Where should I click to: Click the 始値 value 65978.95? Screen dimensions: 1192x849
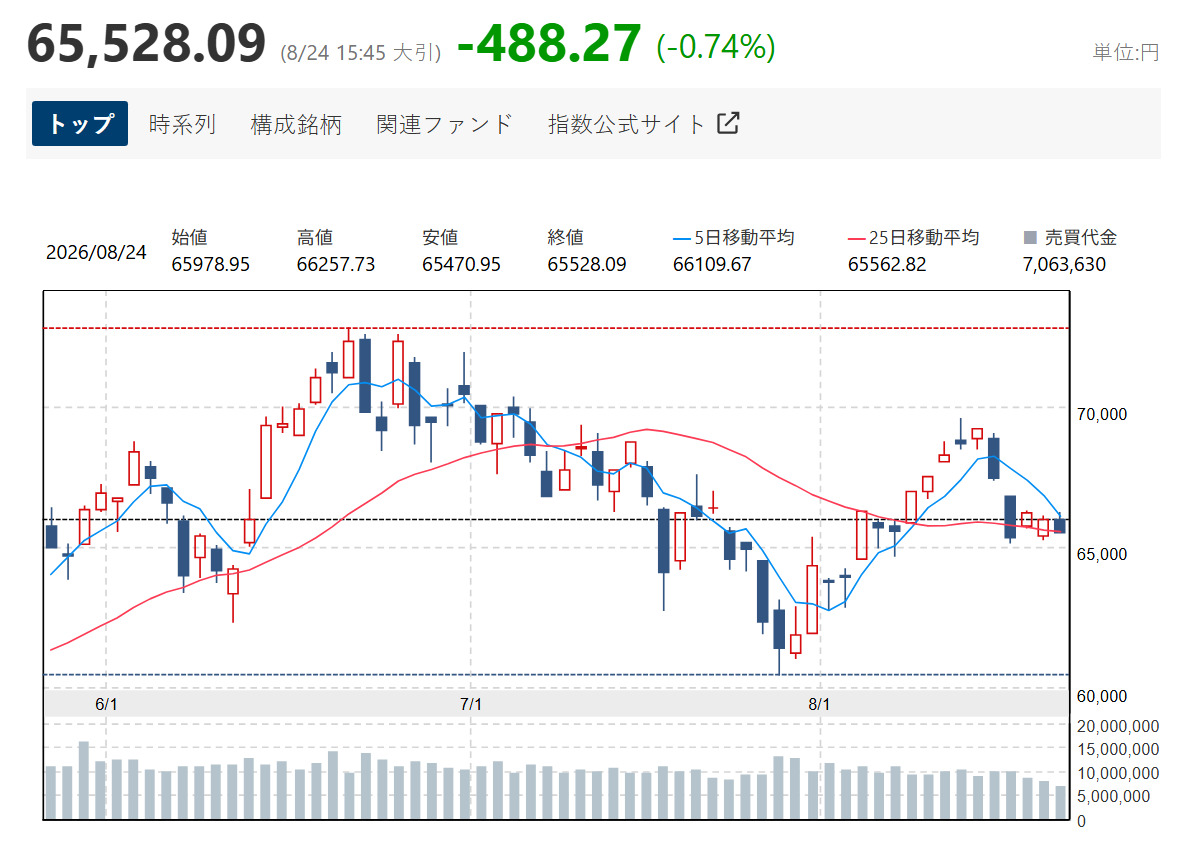pos(211,265)
